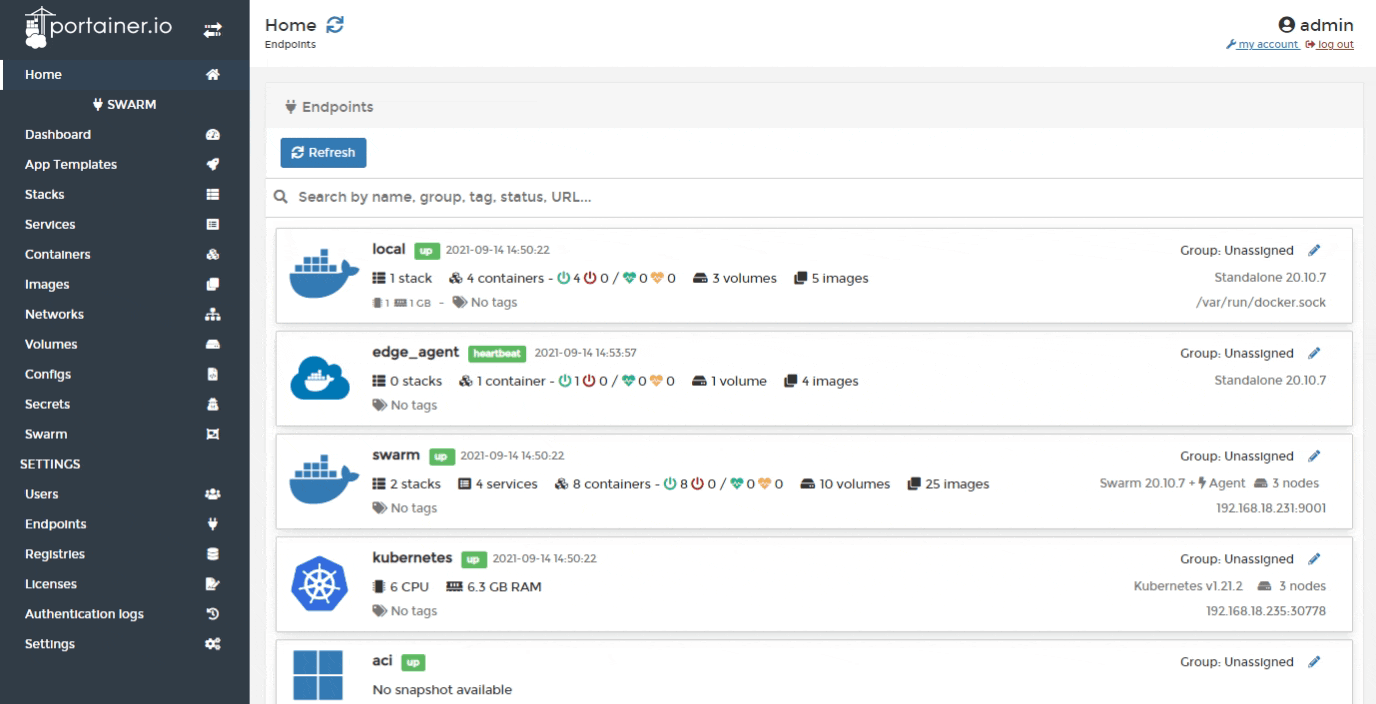
Task: Click the cloud Docker logo of edge_agent
Action: [x=318, y=378]
